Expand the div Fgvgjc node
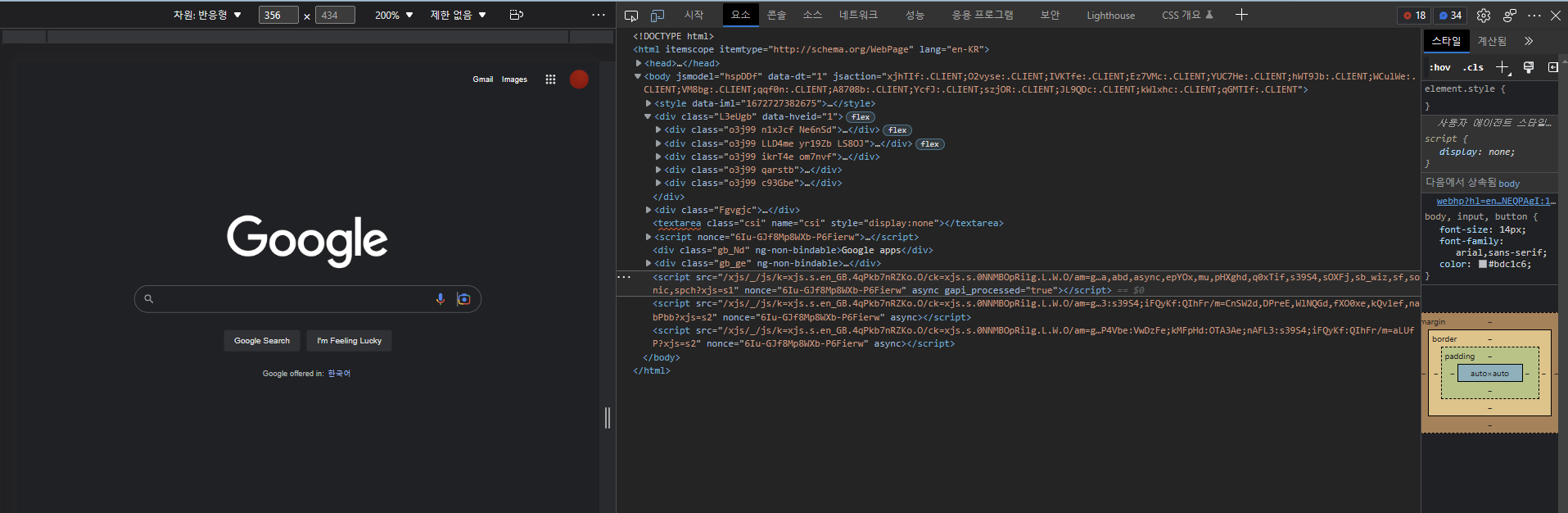This screenshot has height=513, width=1568. coord(648,210)
